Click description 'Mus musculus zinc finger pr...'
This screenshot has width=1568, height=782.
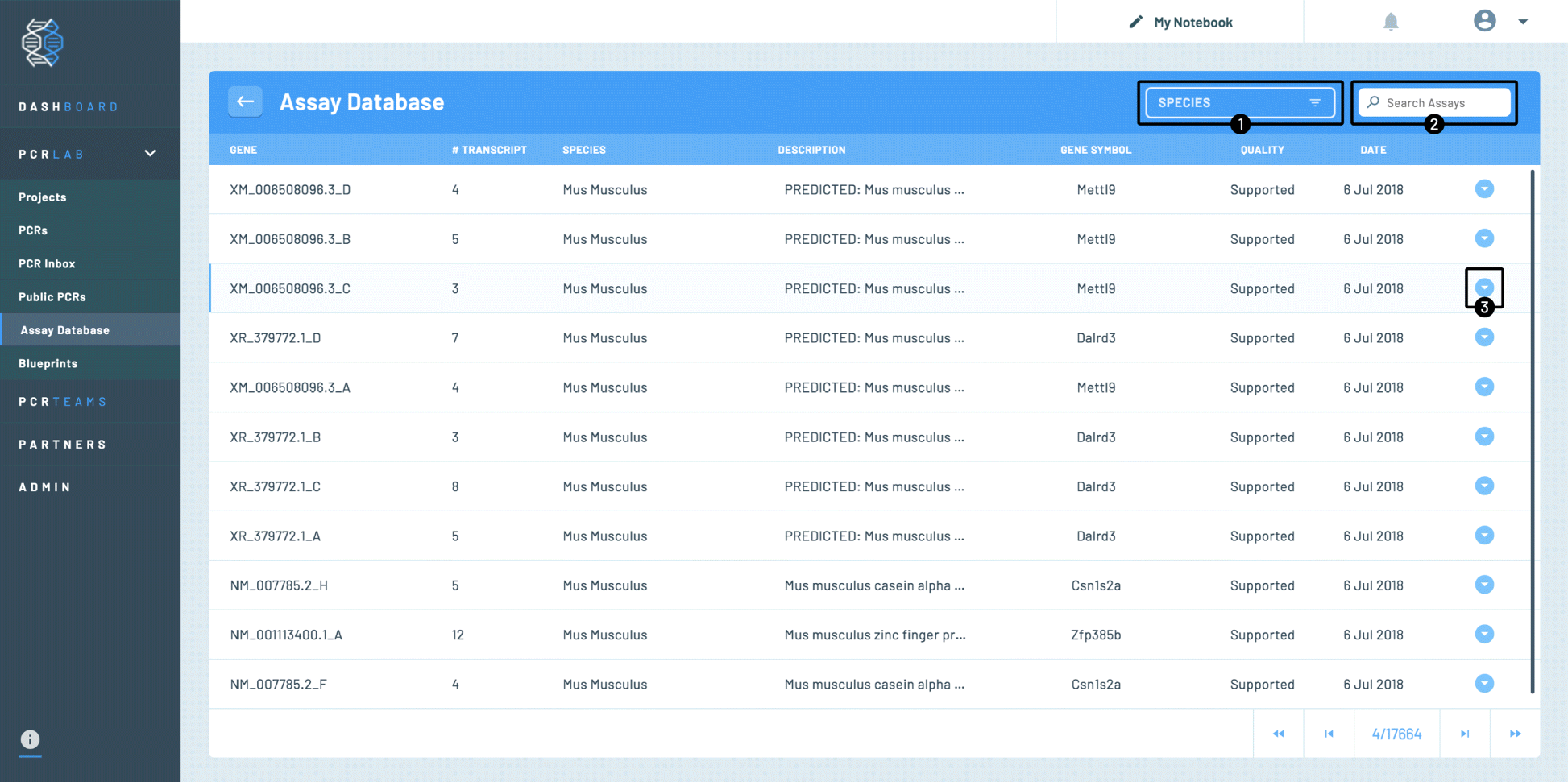[x=875, y=635]
